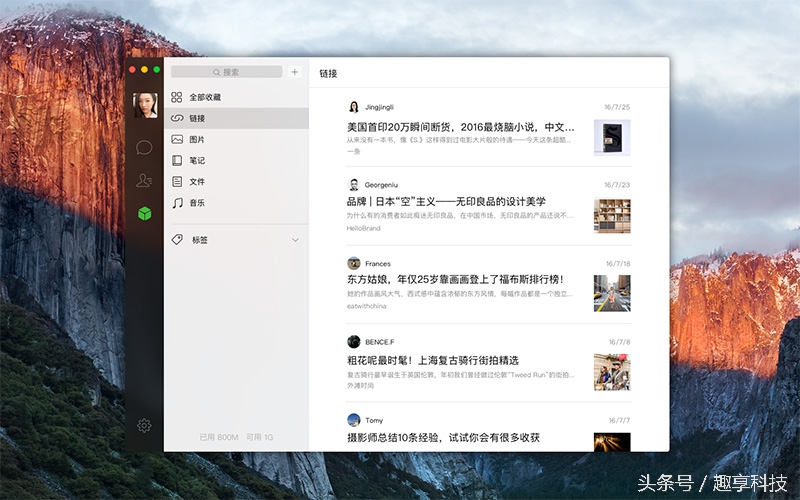Click the date 16/7/18
Screen dimensions: 800x500
[618, 264]
